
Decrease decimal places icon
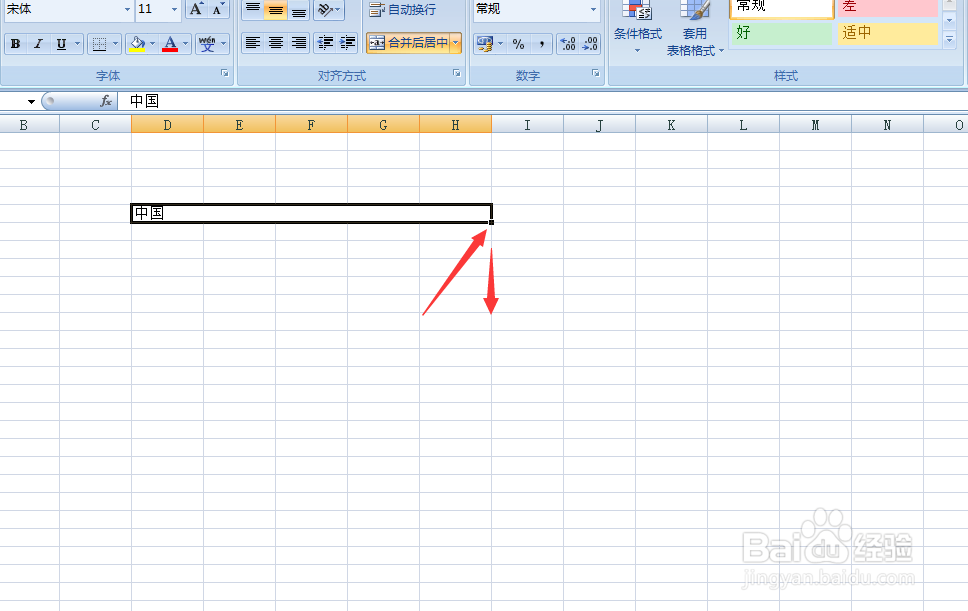click(x=590, y=44)
